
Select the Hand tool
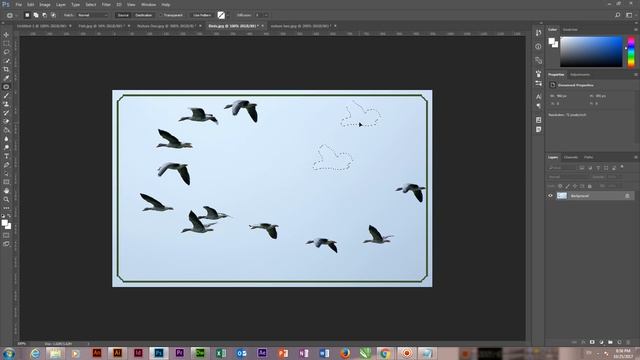click(6, 191)
